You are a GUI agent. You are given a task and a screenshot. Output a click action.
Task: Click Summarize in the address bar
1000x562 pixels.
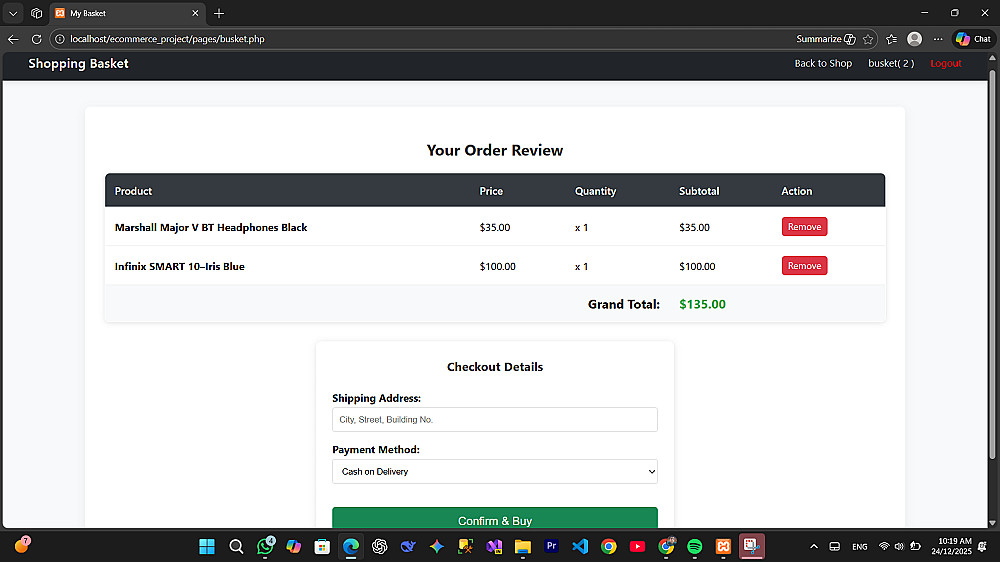pos(825,39)
